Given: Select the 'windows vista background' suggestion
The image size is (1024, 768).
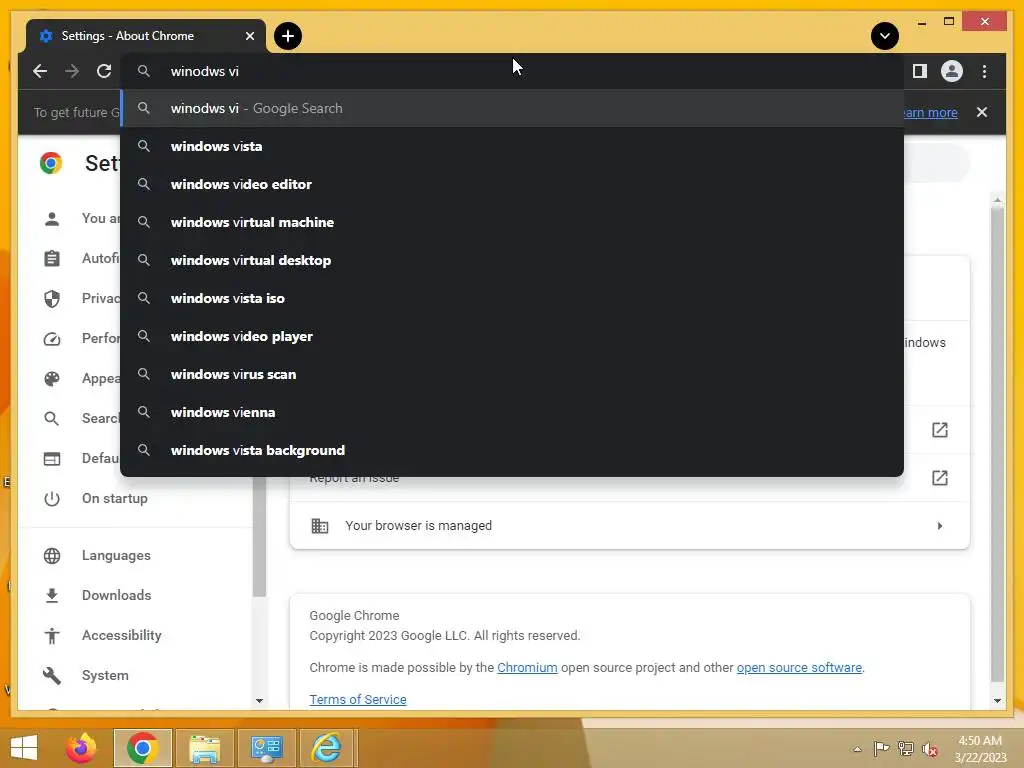Looking at the screenshot, I should coord(512,450).
